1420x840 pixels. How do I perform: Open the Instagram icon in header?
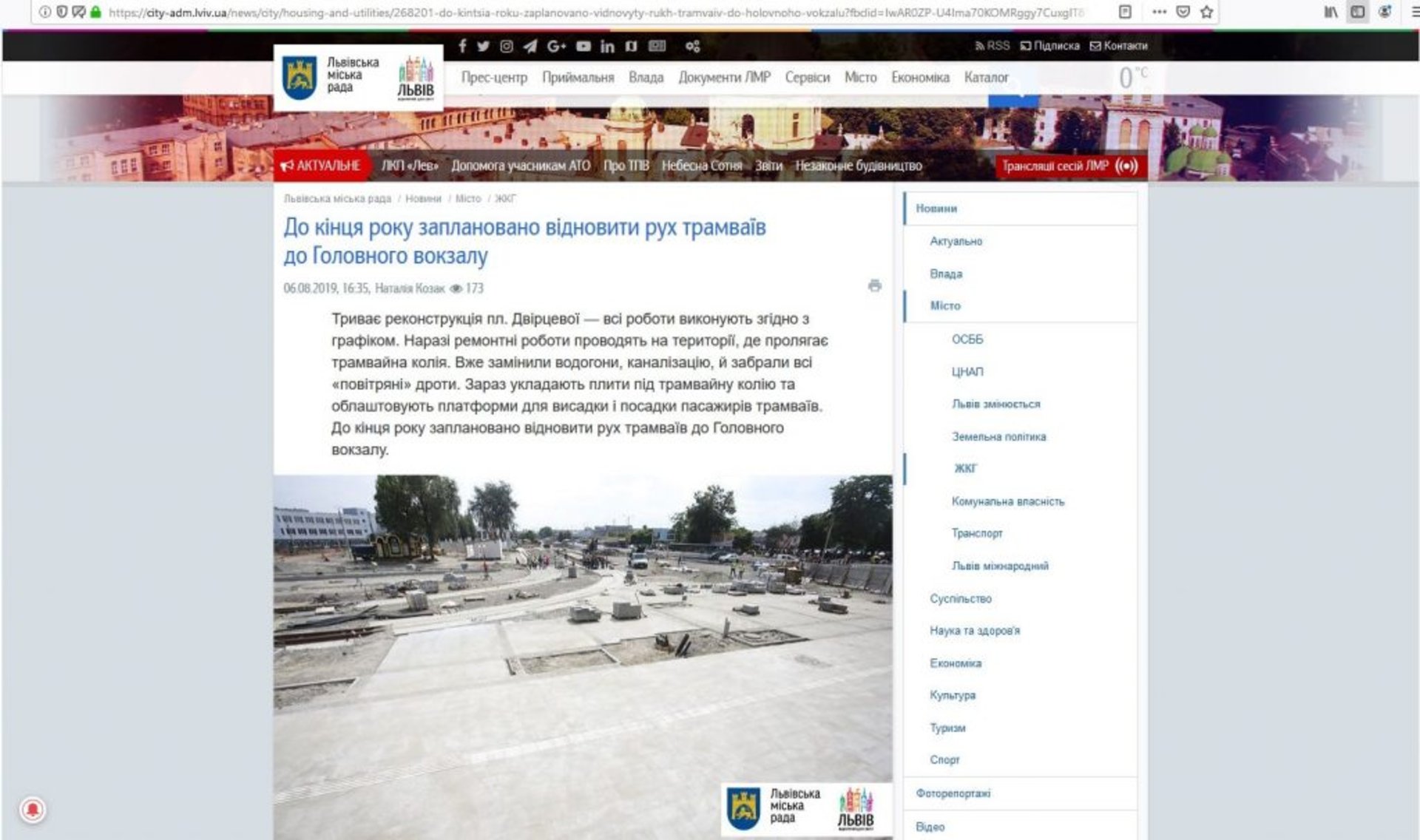click(x=507, y=46)
